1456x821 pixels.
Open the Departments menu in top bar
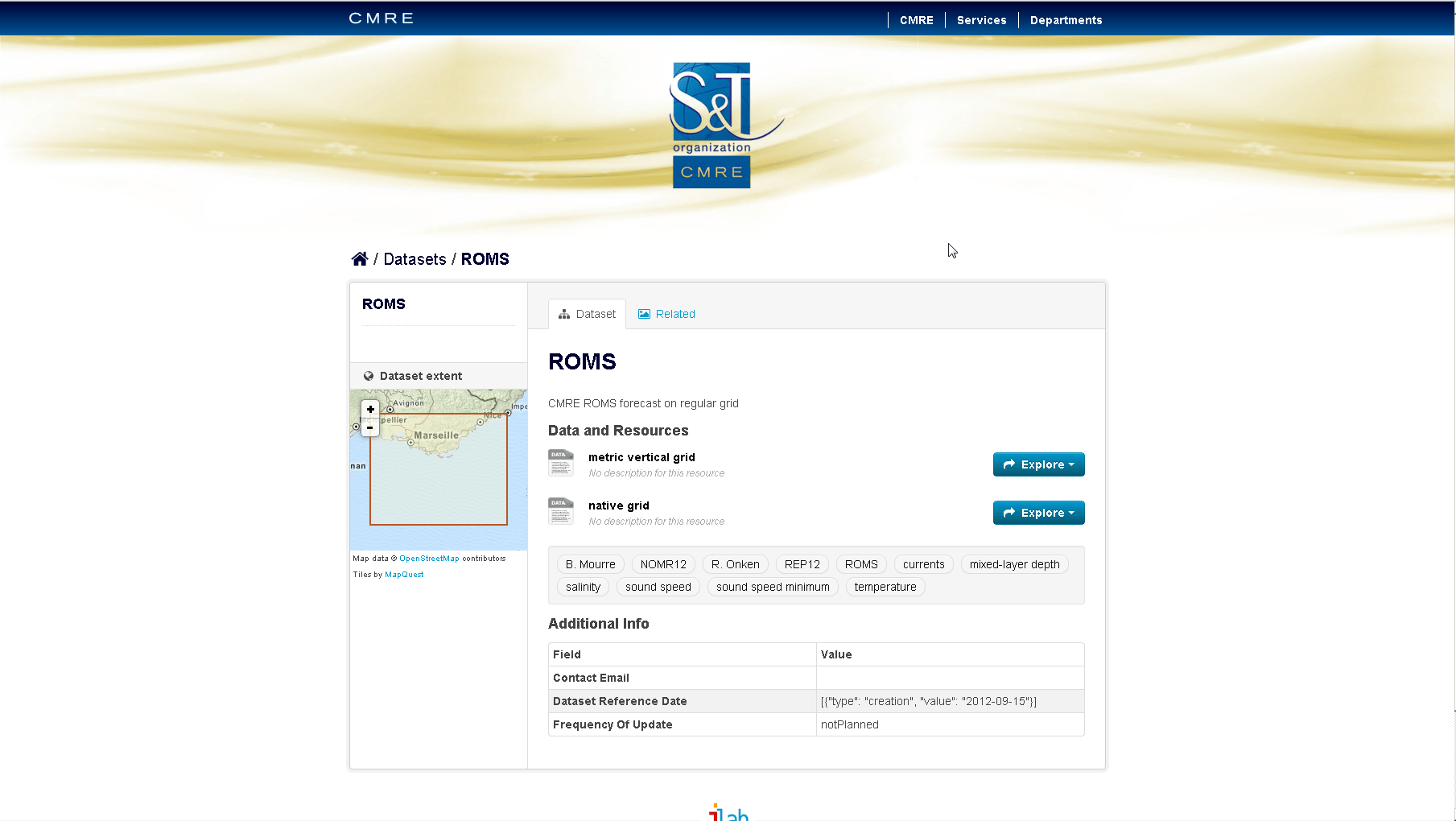pos(1066,20)
